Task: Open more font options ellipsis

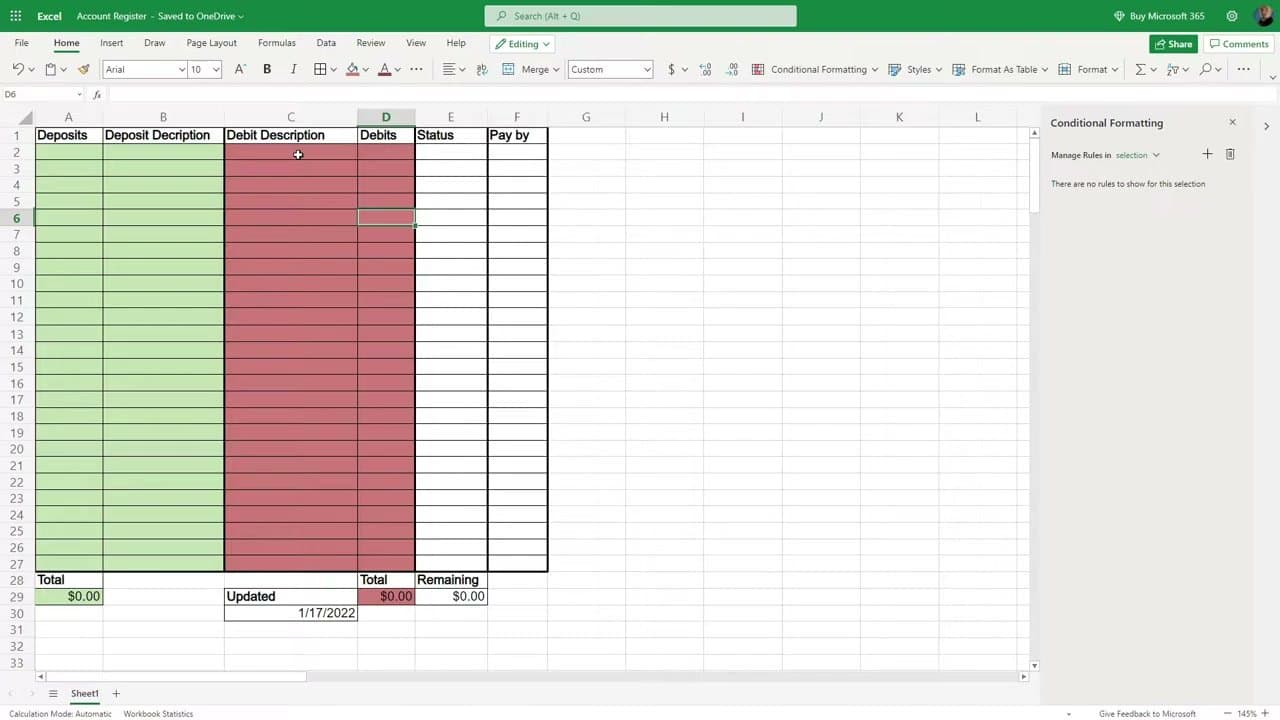Action: pyautogui.click(x=416, y=69)
